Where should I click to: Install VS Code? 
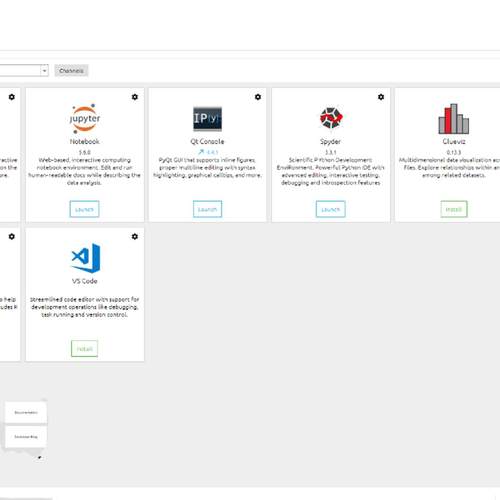click(84, 349)
